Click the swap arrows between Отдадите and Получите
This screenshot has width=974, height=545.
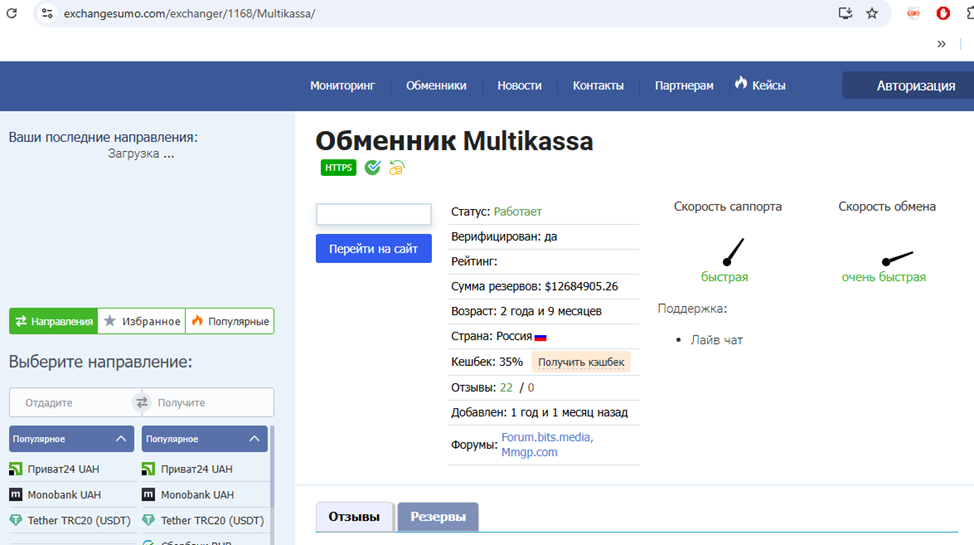[x=141, y=402]
